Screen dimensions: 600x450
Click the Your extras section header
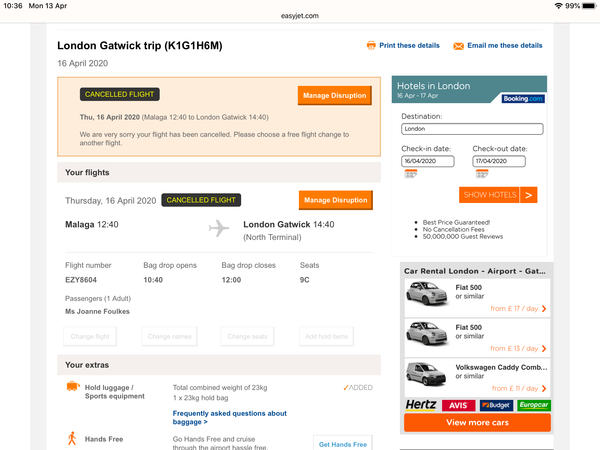coord(219,365)
